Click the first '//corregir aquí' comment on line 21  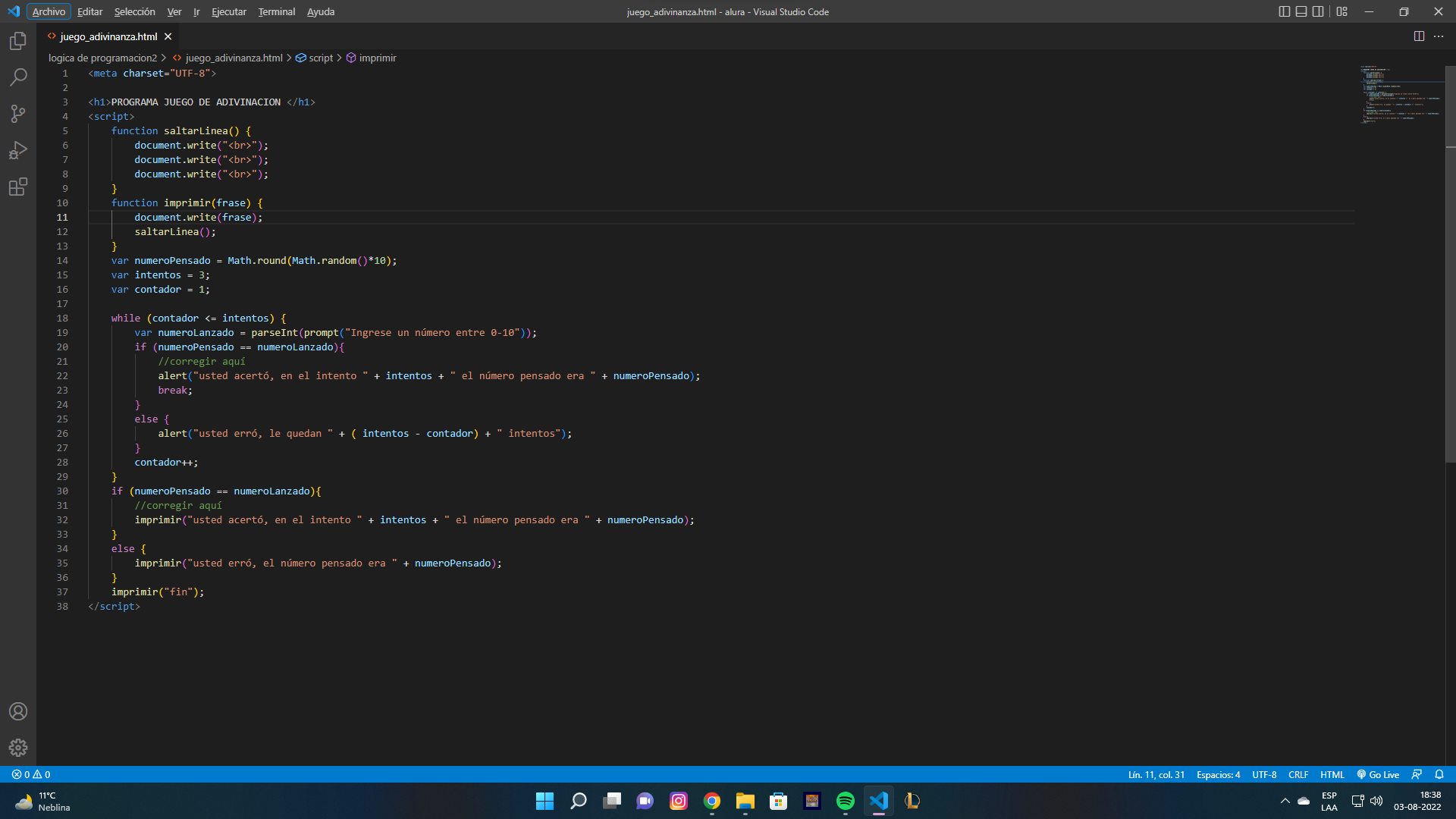(x=202, y=361)
